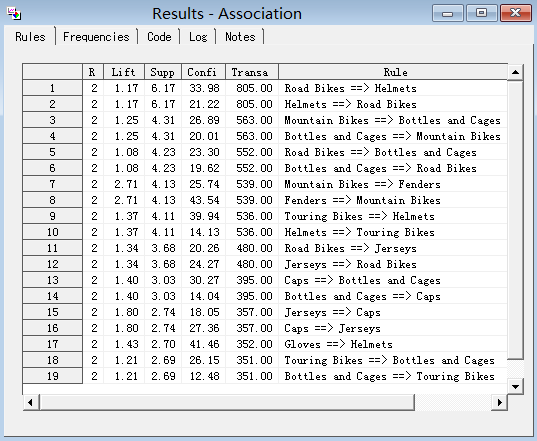537x441 pixels.
Task: Select the Rules tab
Action: click(30, 37)
